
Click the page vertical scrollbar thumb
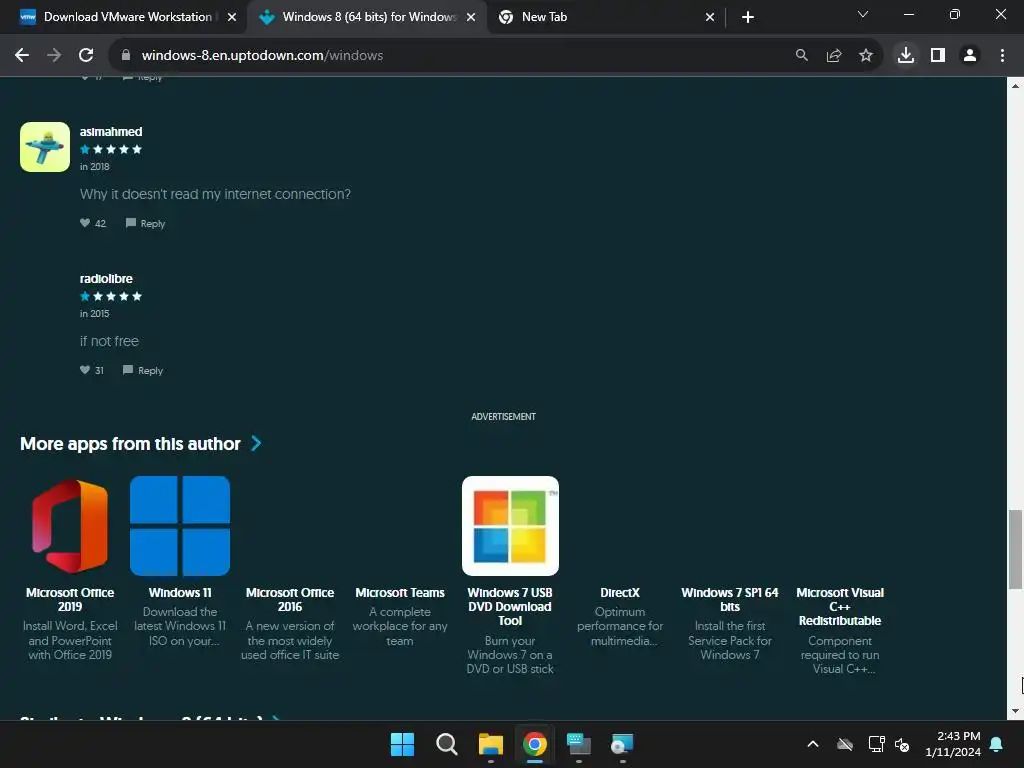pyautogui.click(x=1015, y=549)
